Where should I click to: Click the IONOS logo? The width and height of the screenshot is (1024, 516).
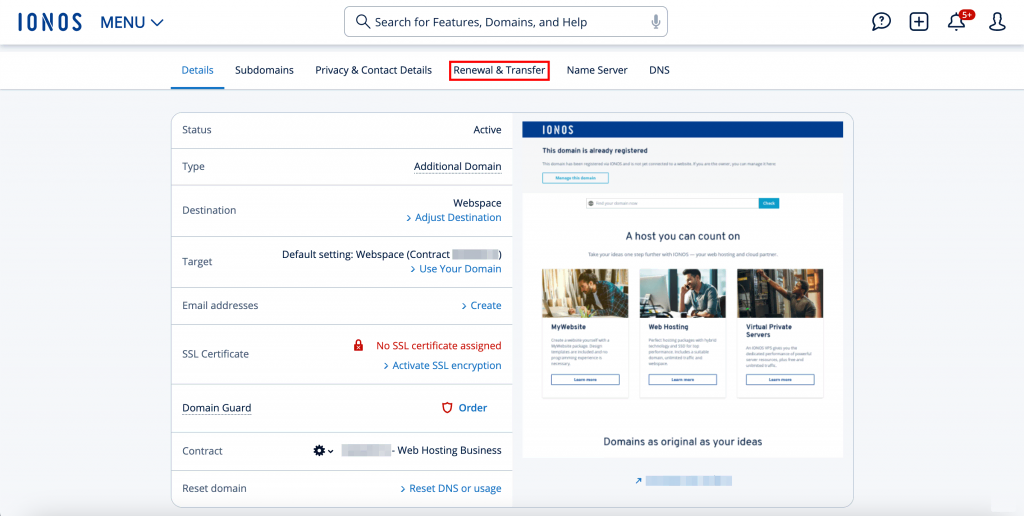coord(50,22)
